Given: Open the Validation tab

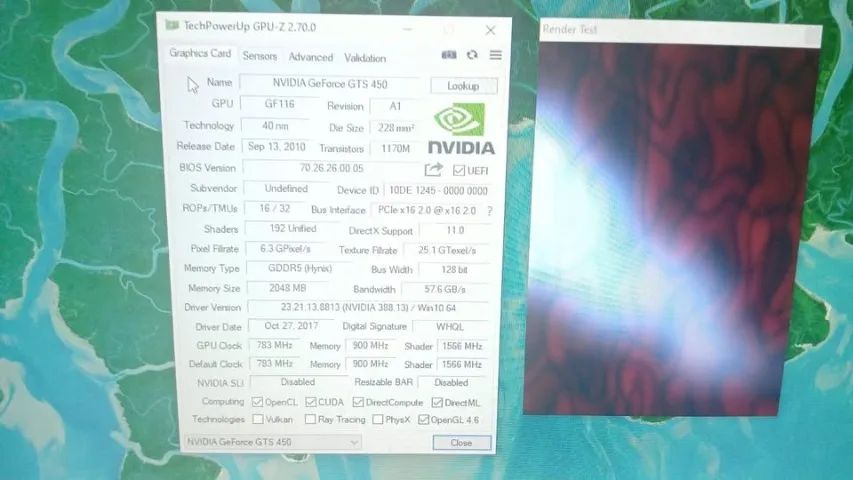Looking at the screenshot, I should pos(365,58).
